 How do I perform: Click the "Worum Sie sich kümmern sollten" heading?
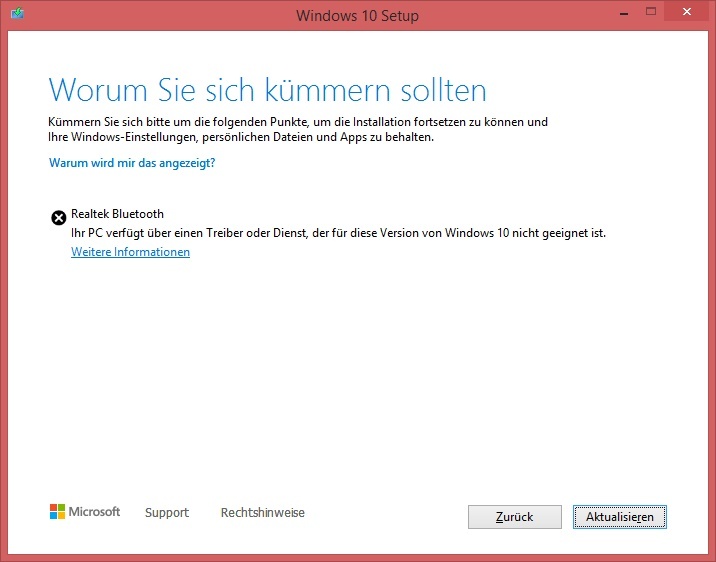coord(268,90)
